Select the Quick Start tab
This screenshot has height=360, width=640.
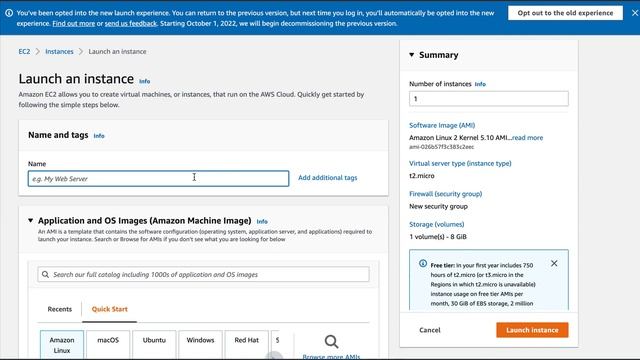109,309
